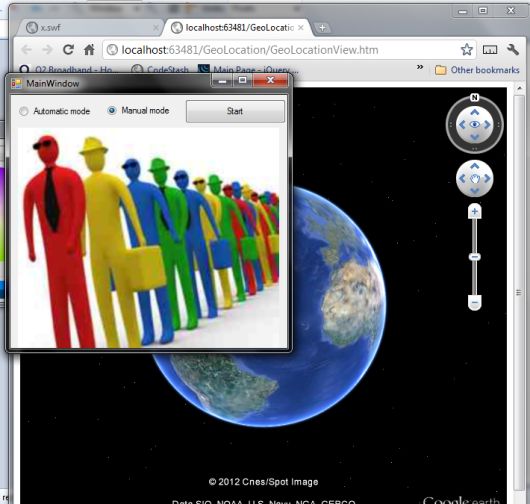Minimize the Chrome browser window

click(462, 11)
